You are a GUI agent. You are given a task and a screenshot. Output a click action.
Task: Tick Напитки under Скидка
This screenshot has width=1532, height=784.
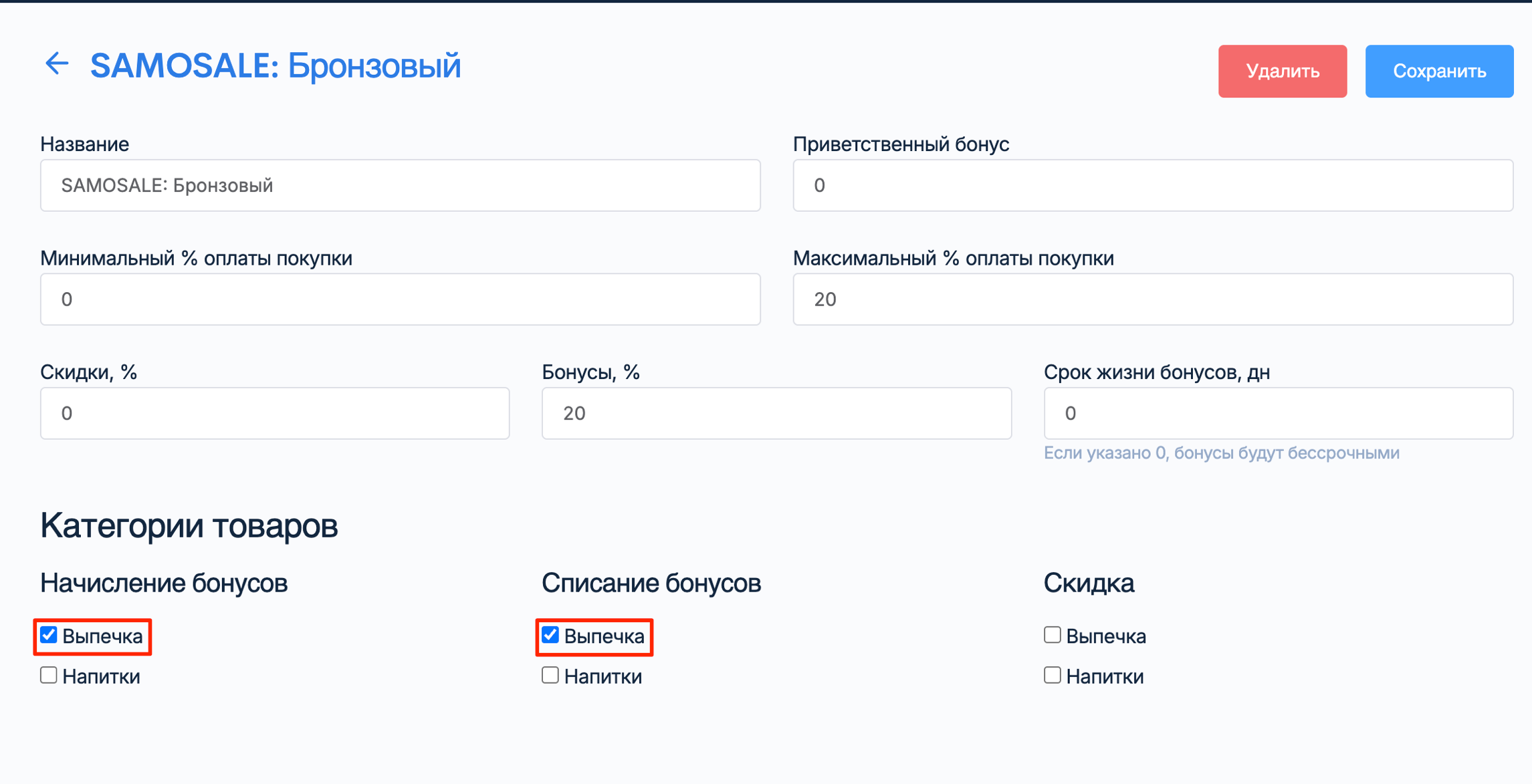click(x=1053, y=675)
